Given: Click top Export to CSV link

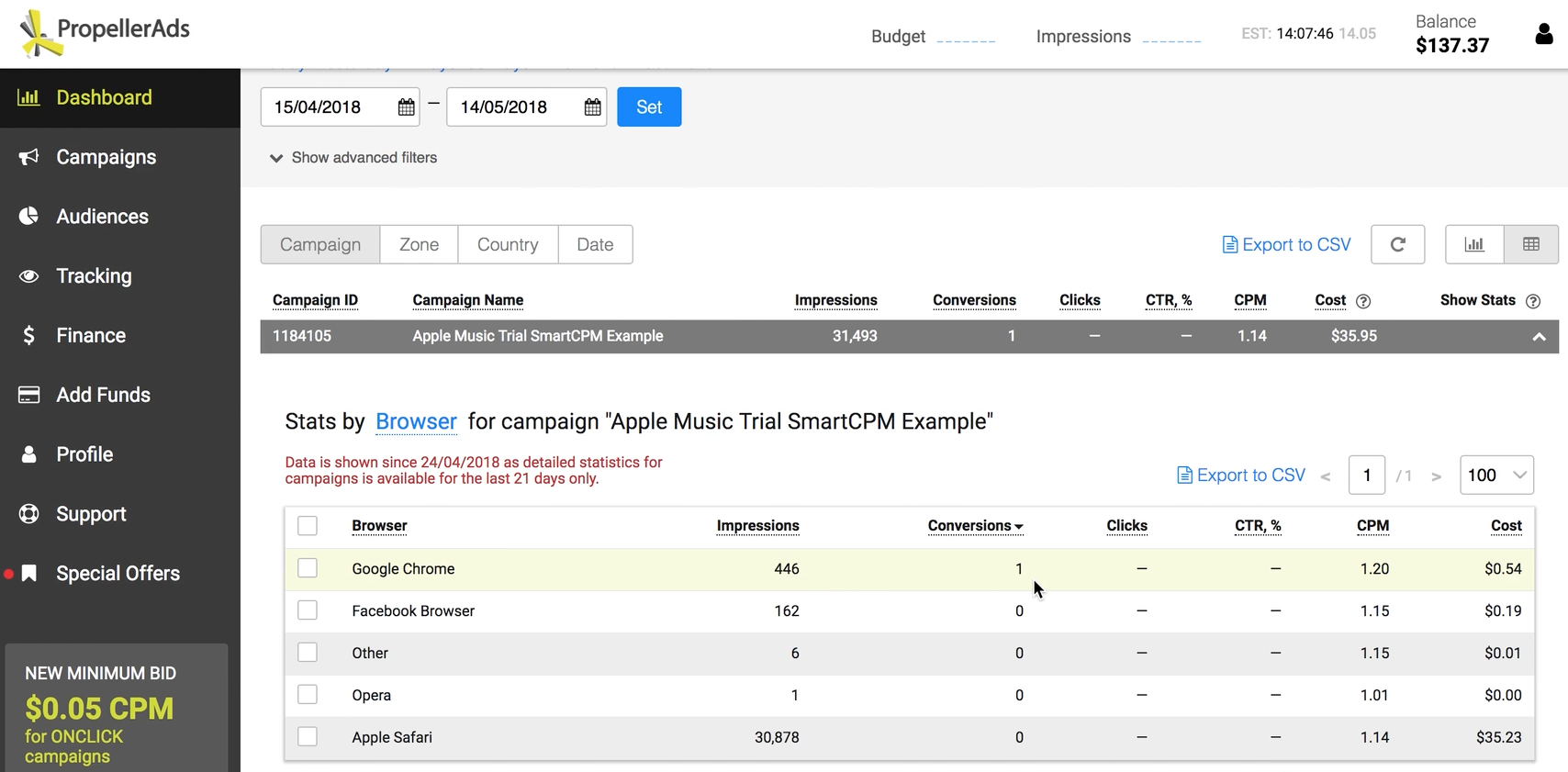Looking at the screenshot, I should click(x=1286, y=245).
